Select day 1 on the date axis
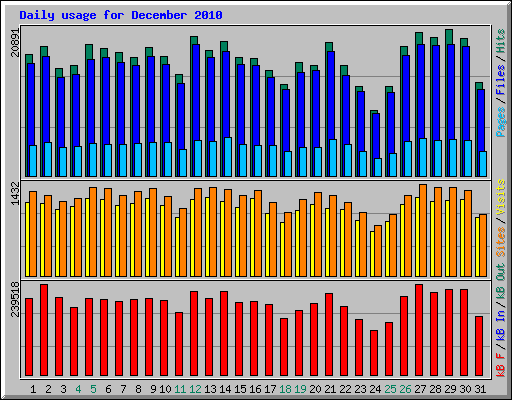 coord(33,389)
